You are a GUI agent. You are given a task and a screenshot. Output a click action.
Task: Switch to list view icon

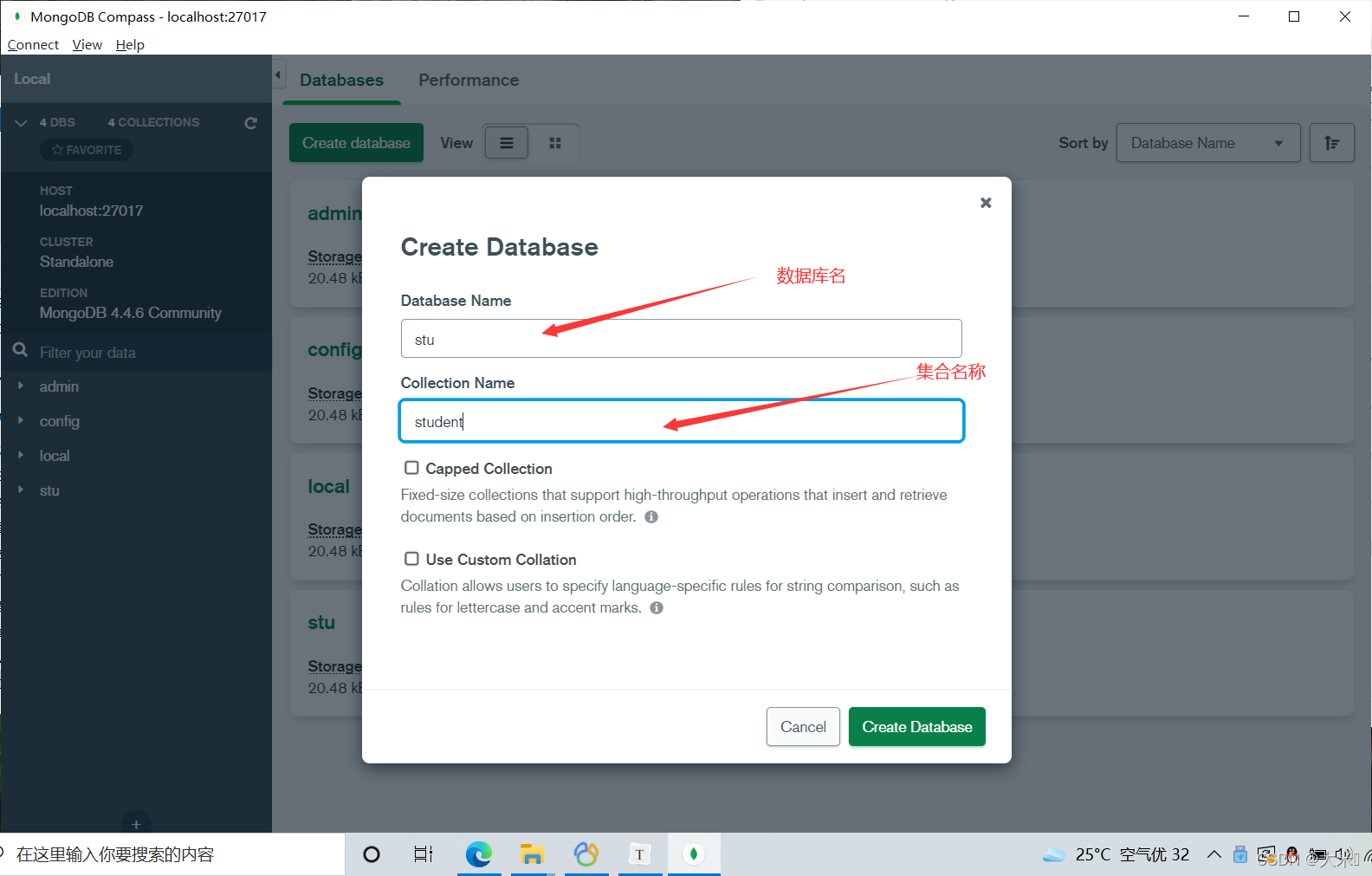coord(507,143)
